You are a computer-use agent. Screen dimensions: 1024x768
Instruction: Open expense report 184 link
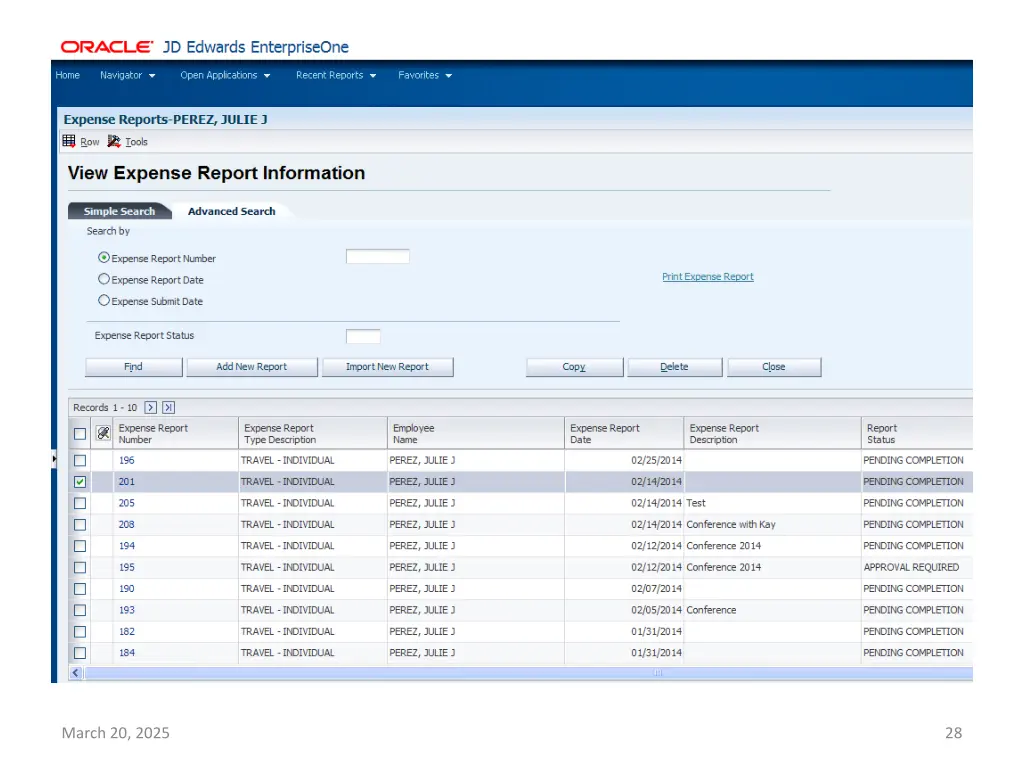(x=127, y=653)
